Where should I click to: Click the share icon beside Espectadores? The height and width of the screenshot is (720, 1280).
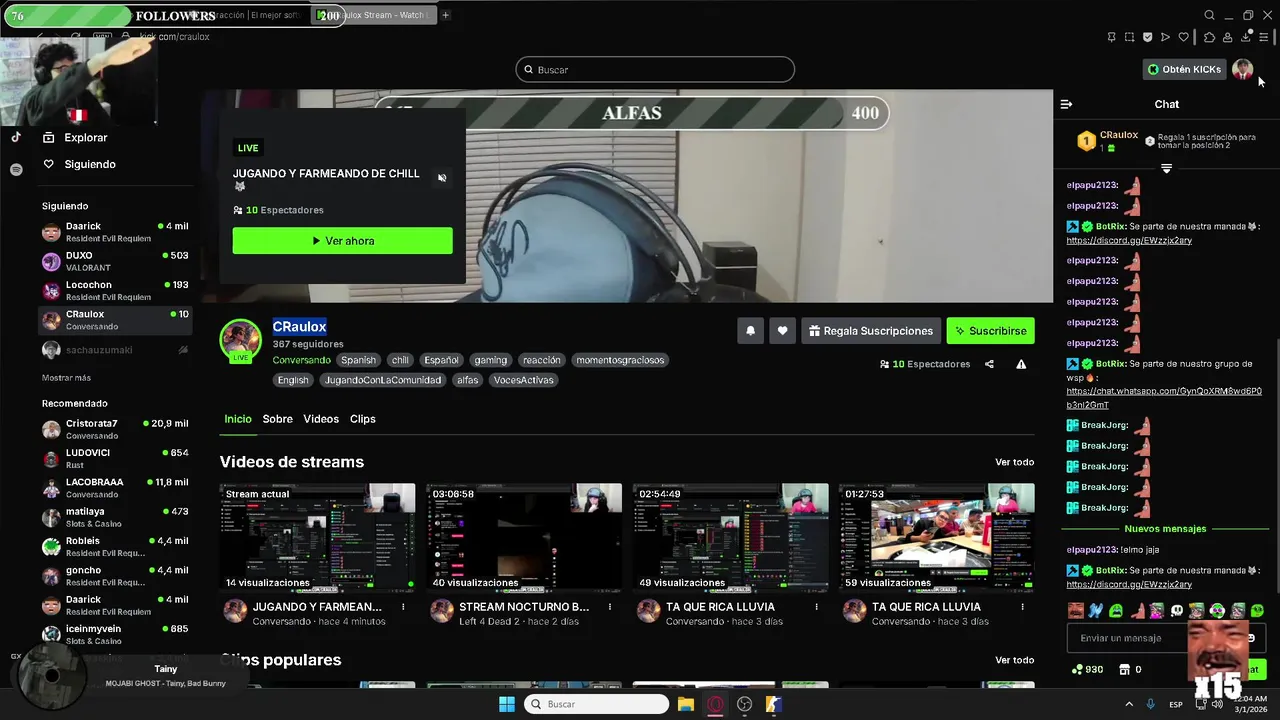point(989,364)
